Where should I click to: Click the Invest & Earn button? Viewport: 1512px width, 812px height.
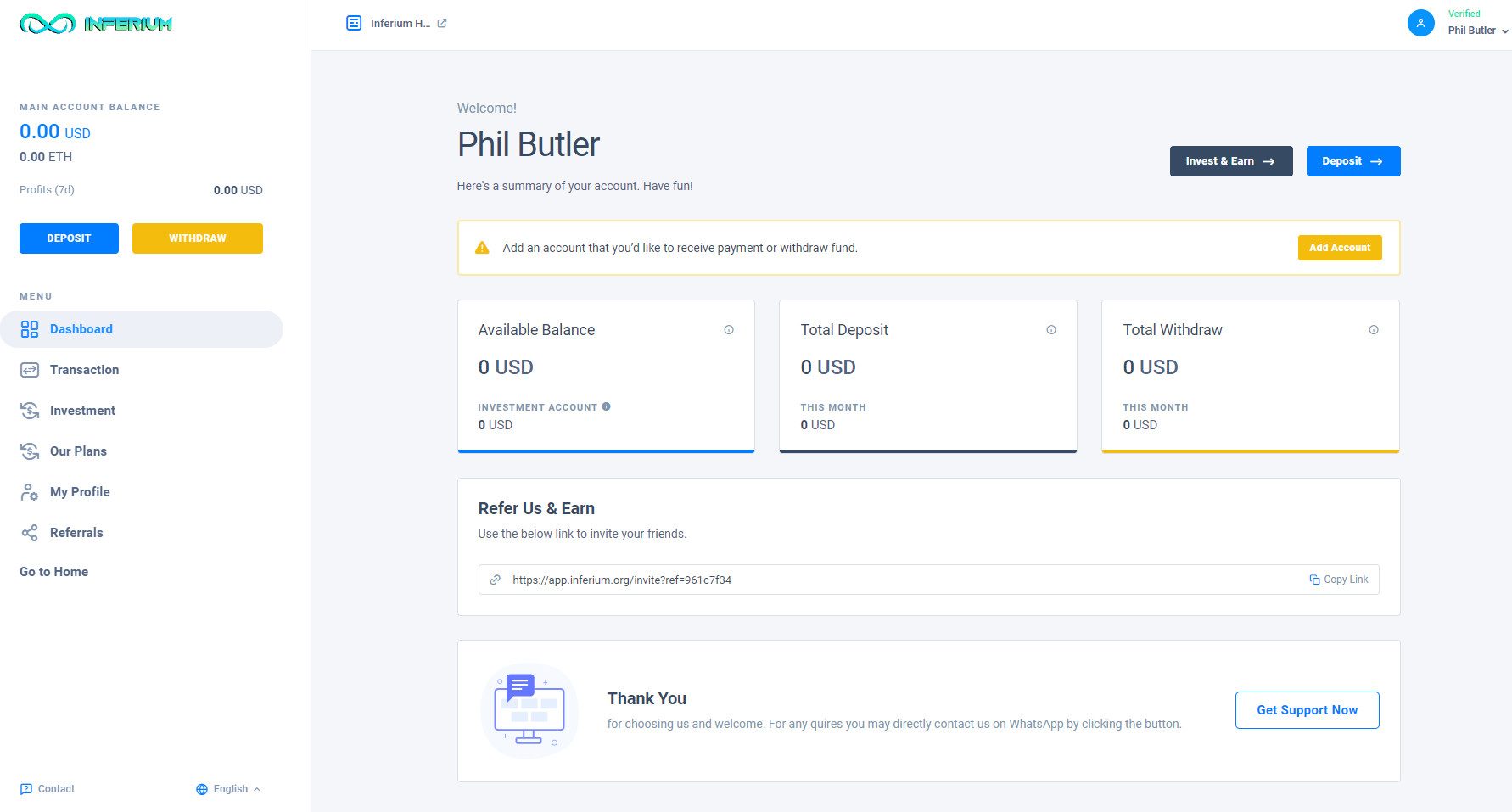[x=1231, y=161]
